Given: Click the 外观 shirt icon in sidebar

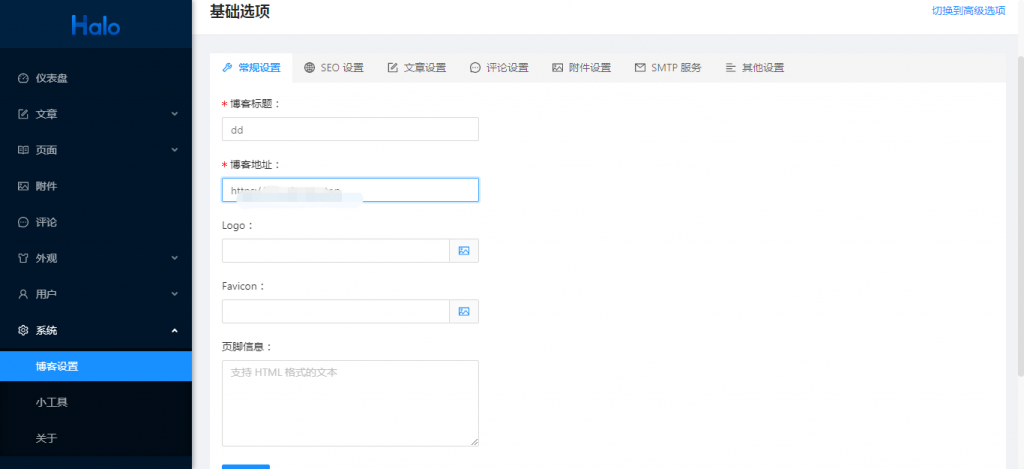Looking at the screenshot, I should pyautogui.click(x=23, y=258).
